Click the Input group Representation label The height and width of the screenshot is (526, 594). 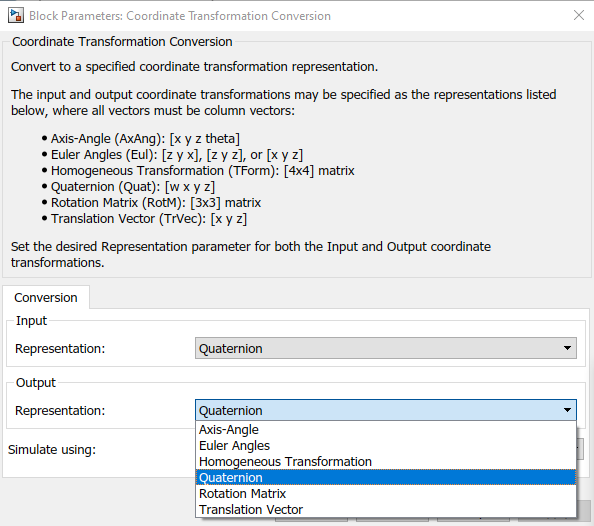(x=60, y=348)
